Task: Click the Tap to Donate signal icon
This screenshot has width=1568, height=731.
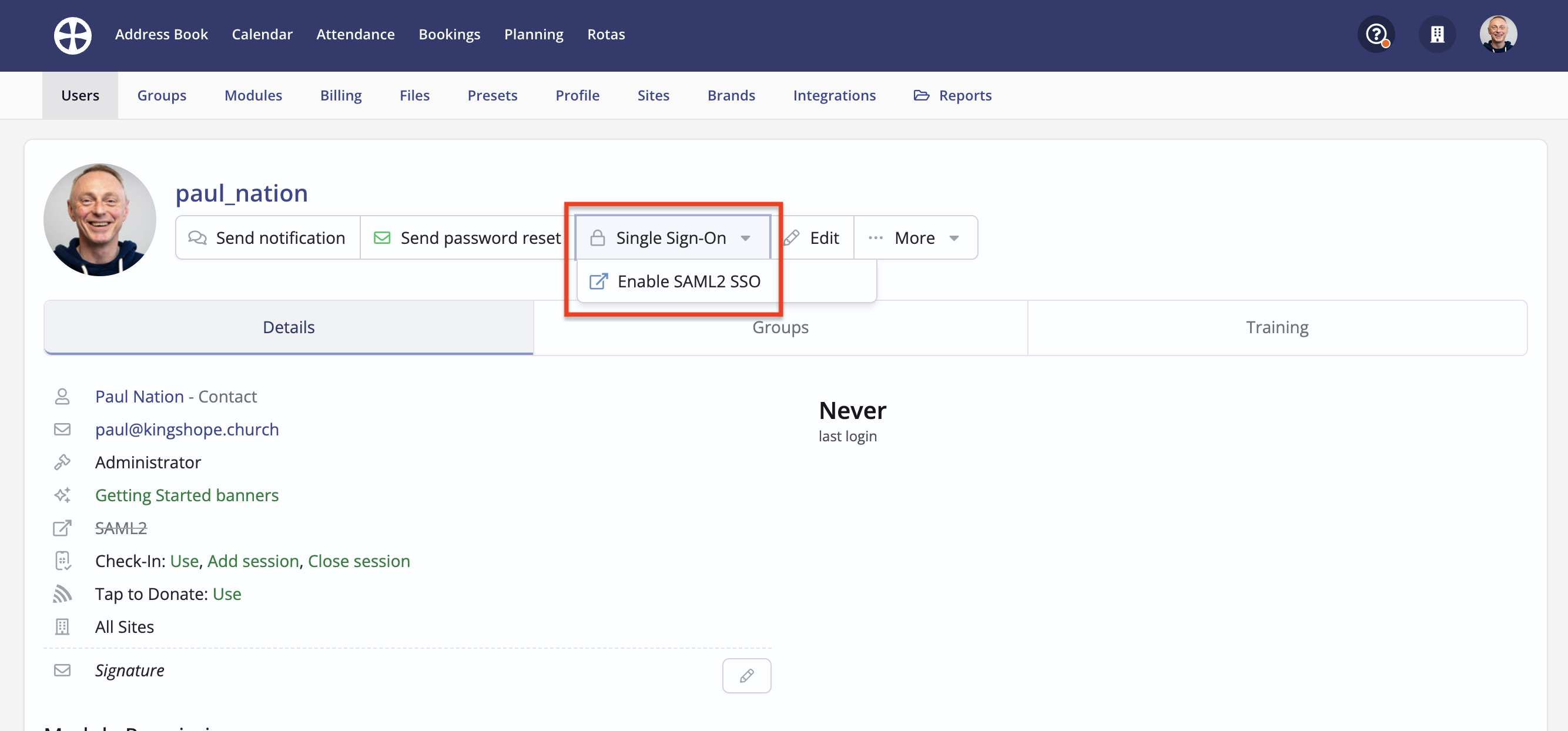Action: [62, 593]
